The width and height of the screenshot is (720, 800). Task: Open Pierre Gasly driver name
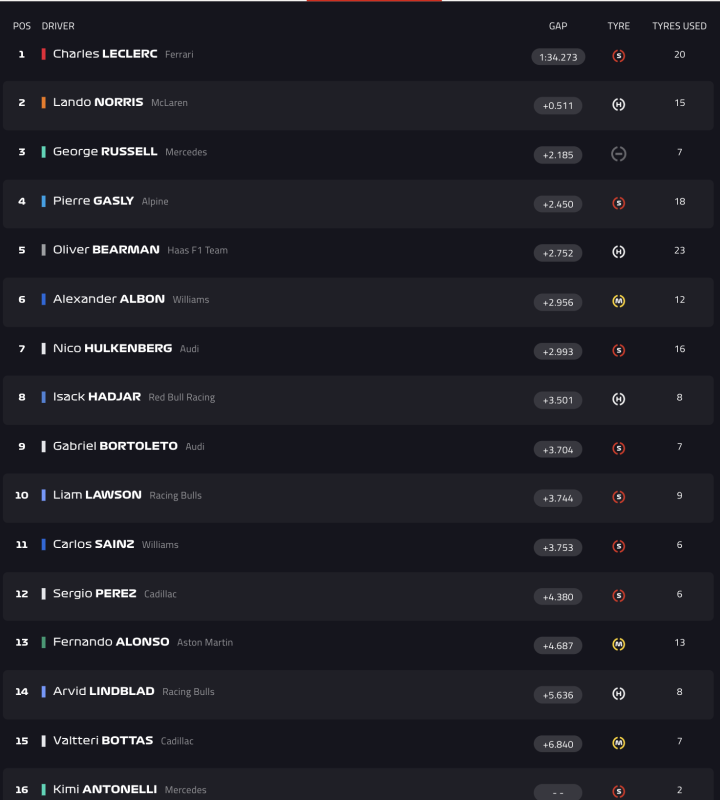click(93, 201)
